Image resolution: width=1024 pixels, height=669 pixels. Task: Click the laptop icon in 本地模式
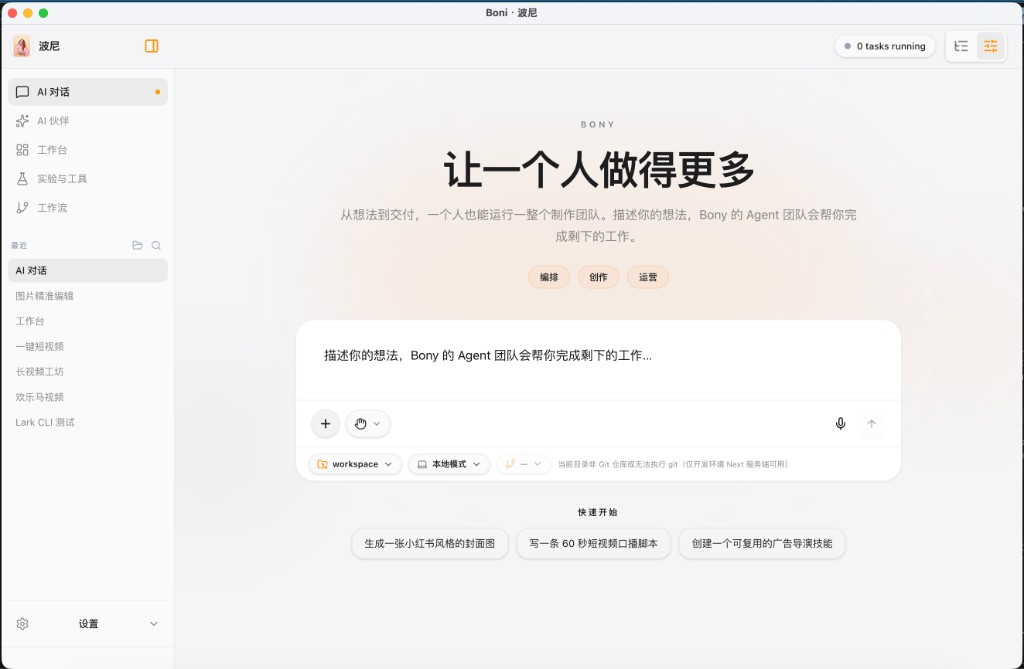point(422,464)
